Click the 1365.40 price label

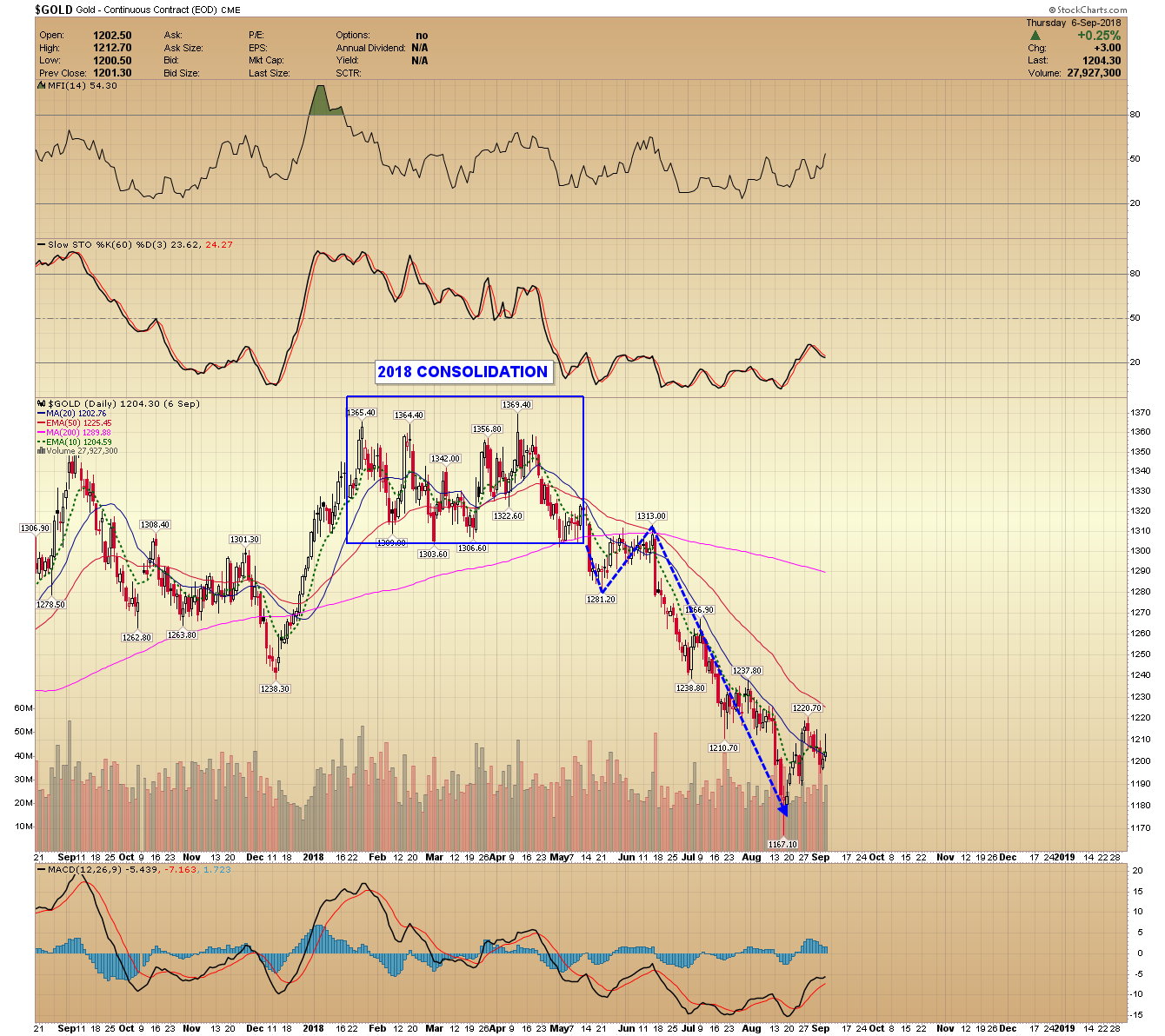click(361, 413)
